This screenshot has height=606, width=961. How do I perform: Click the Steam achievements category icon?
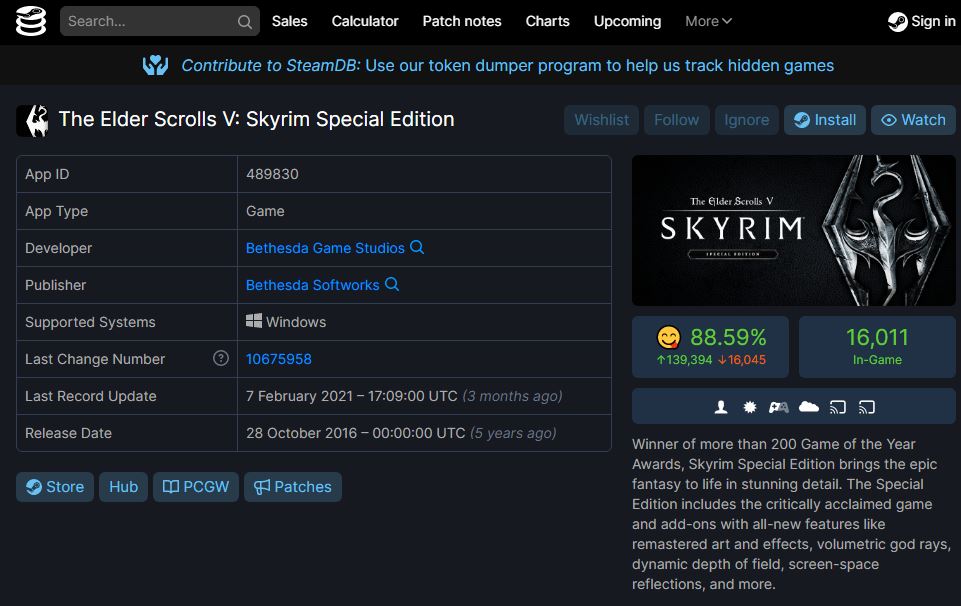[x=750, y=407]
